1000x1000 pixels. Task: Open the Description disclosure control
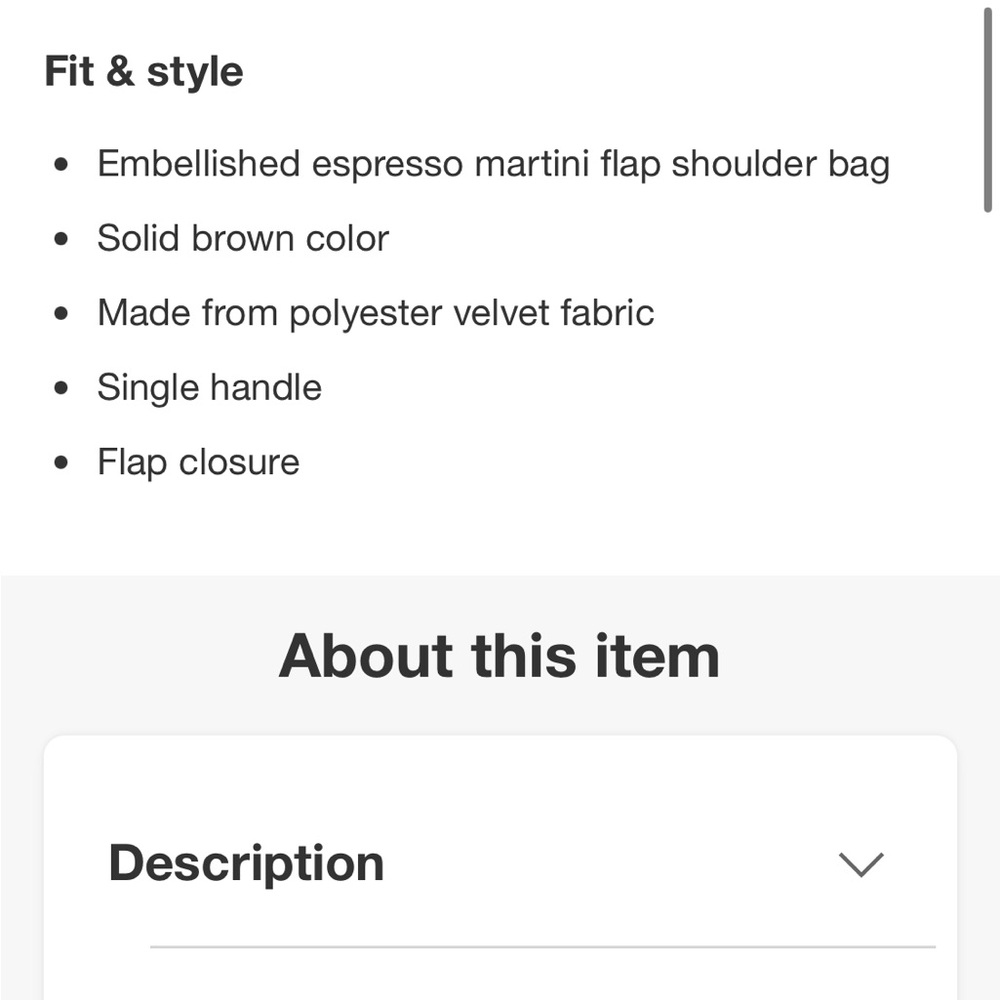[x=860, y=863]
